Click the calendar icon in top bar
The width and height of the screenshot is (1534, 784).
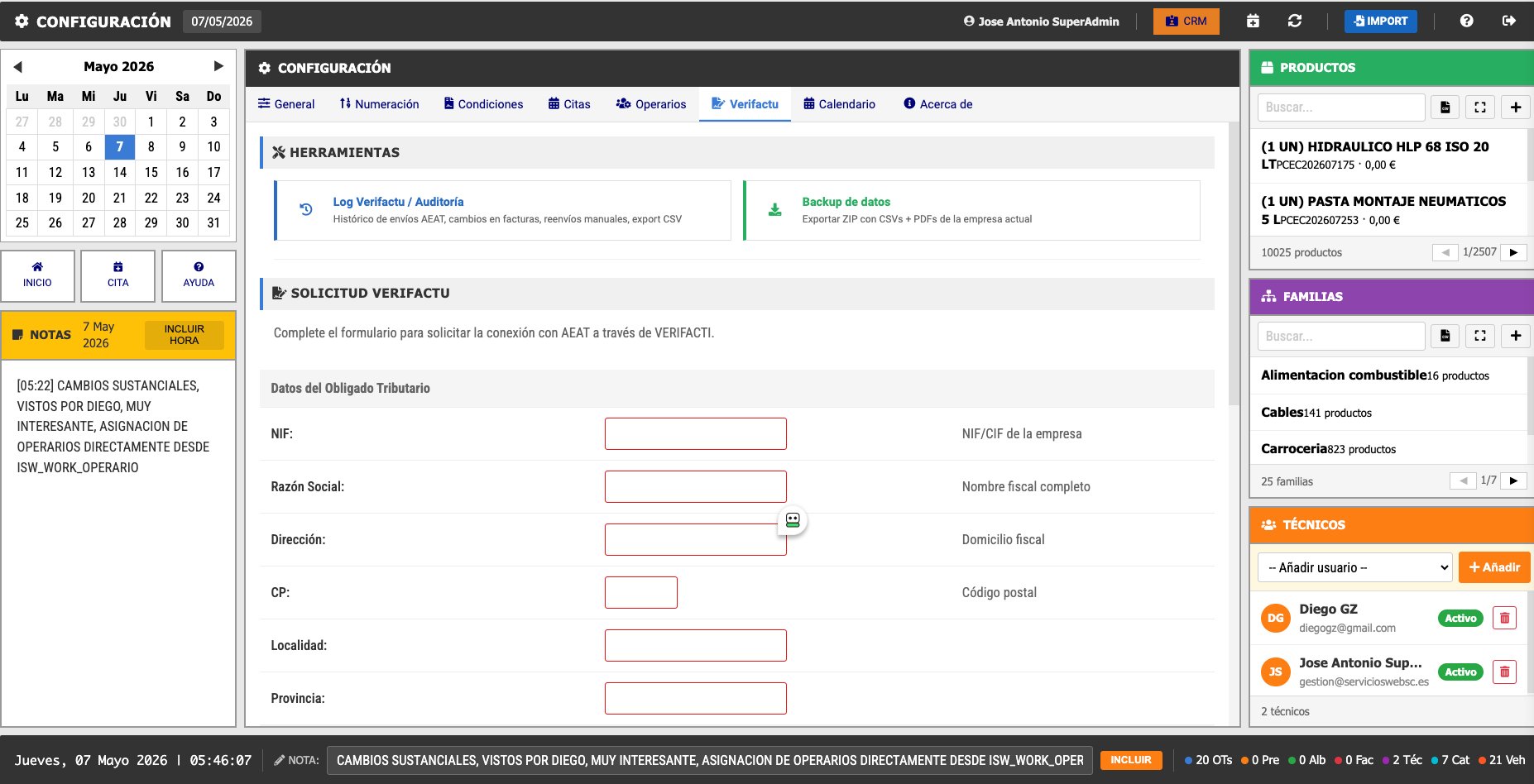click(1253, 21)
